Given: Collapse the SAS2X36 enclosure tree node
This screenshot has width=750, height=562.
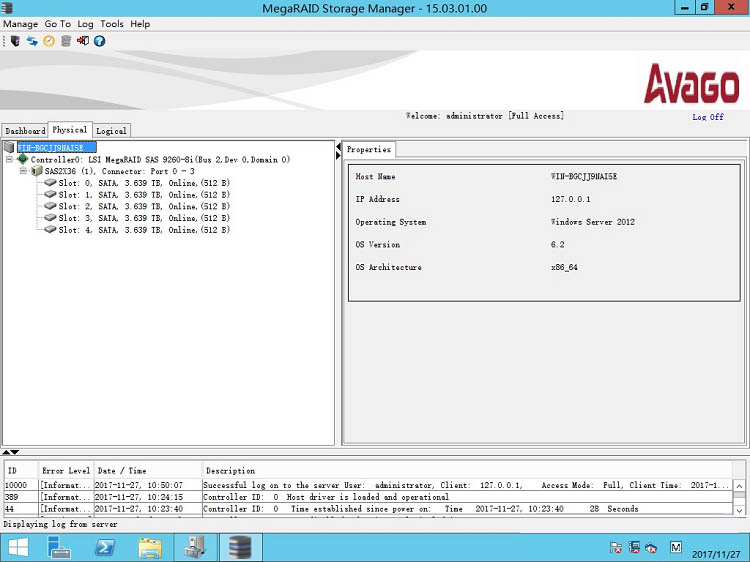Looking at the screenshot, I should [23, 171].
